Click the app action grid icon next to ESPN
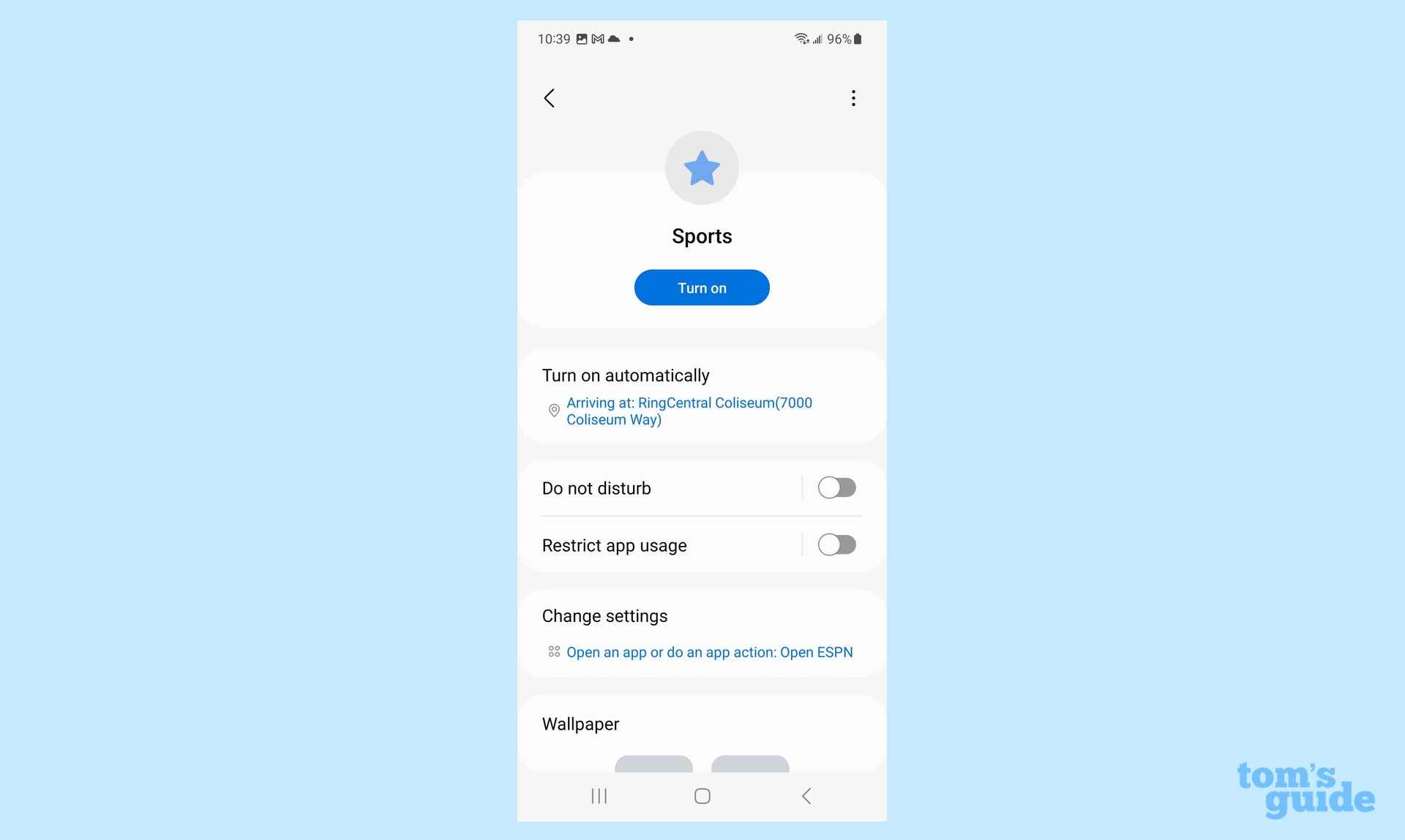The width and height of the screenshot is (1405, 840). [x=553, y=652]
